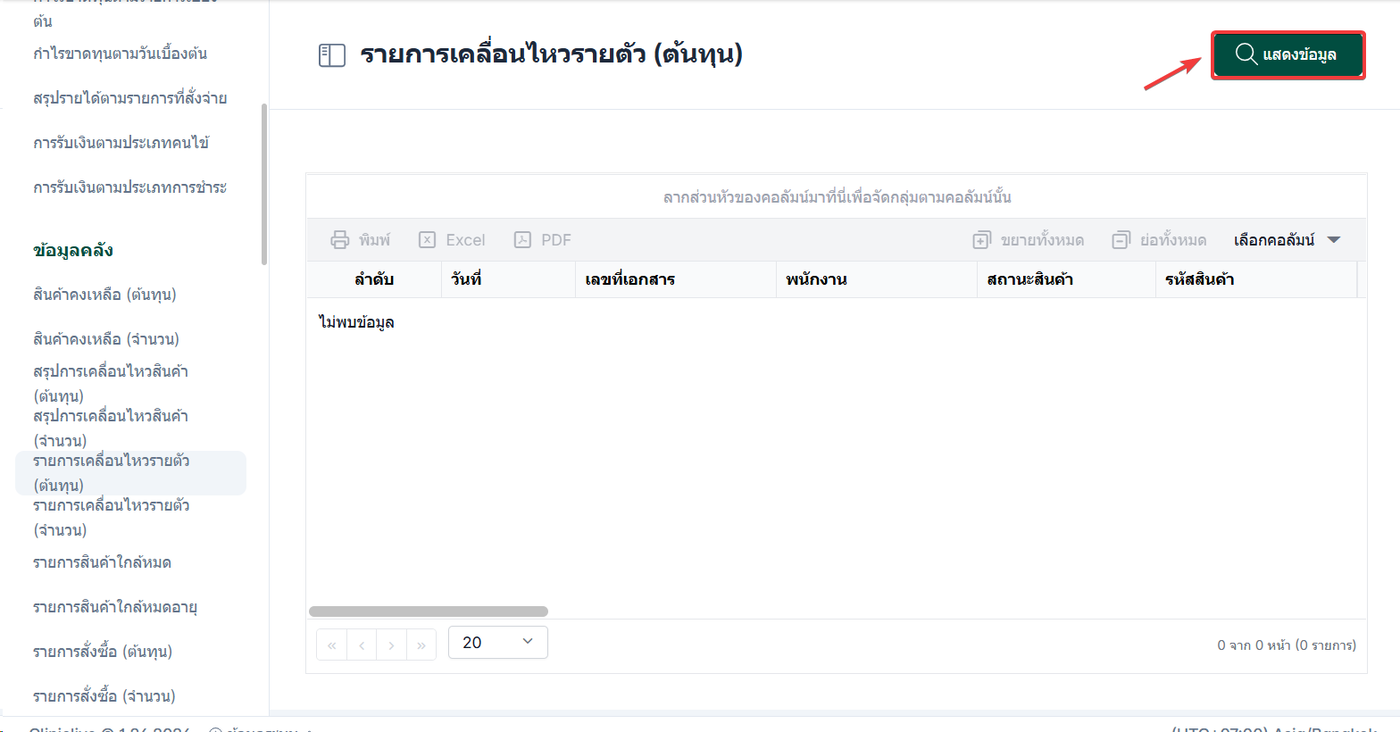
Task: Click the table's horizontal scrollbar
Action: tap(428, 611)
